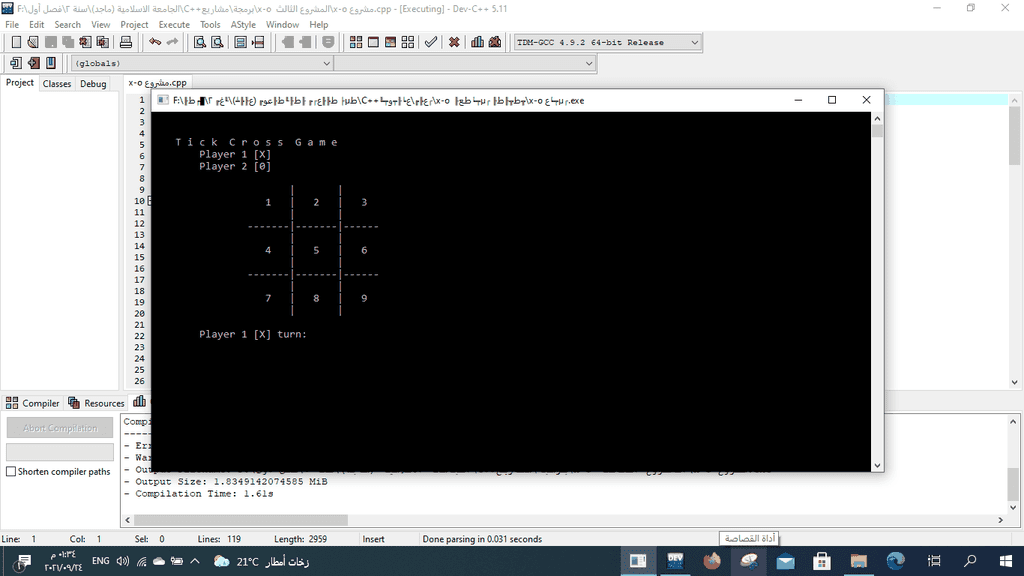Toggle the Shorten compiler paths checkbox
1024x576 pixels.
11,472
